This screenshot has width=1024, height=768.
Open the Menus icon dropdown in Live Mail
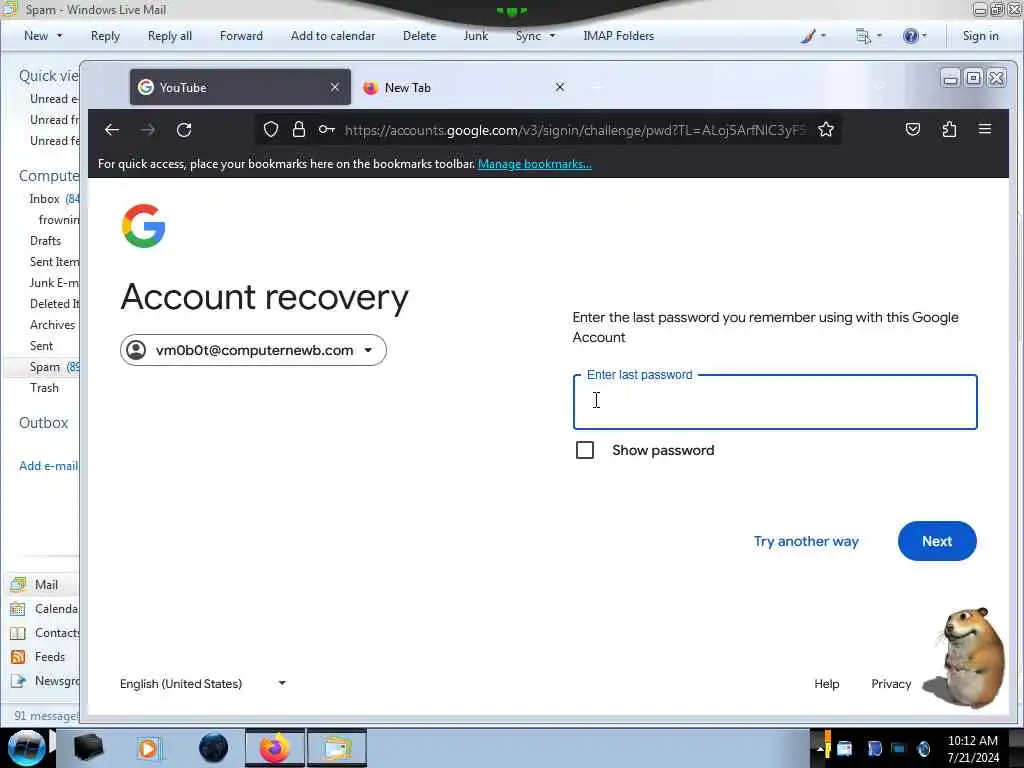click(869, 36)
